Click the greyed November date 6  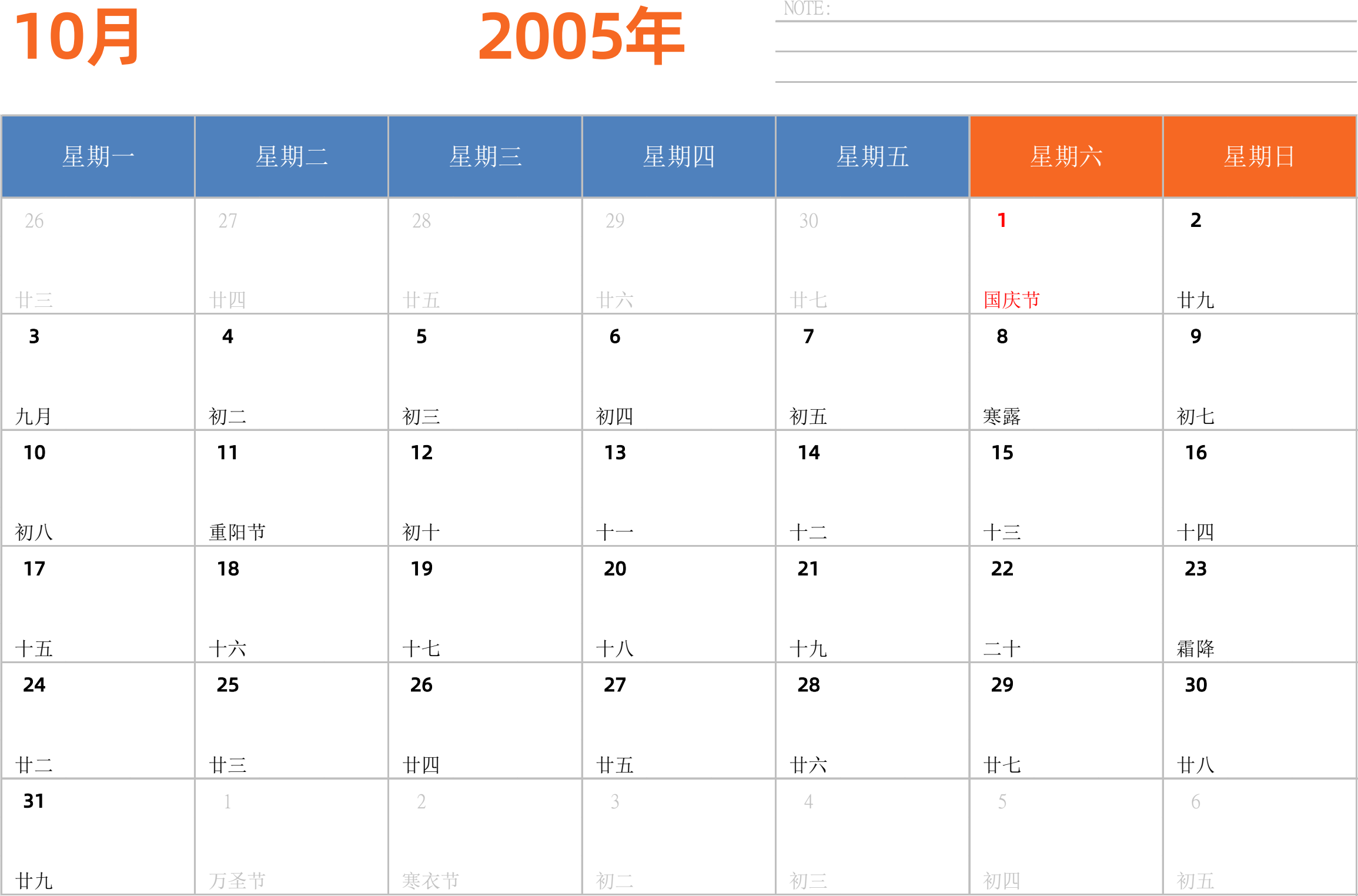click(x=1196, y=801)
